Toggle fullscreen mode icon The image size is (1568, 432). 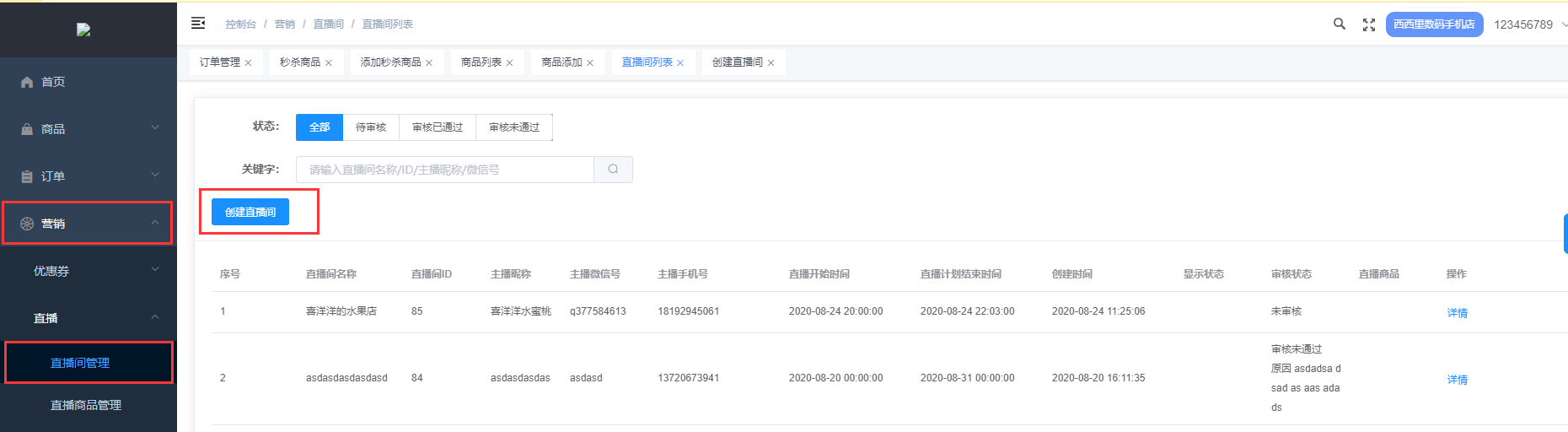tap(1369, 24)
